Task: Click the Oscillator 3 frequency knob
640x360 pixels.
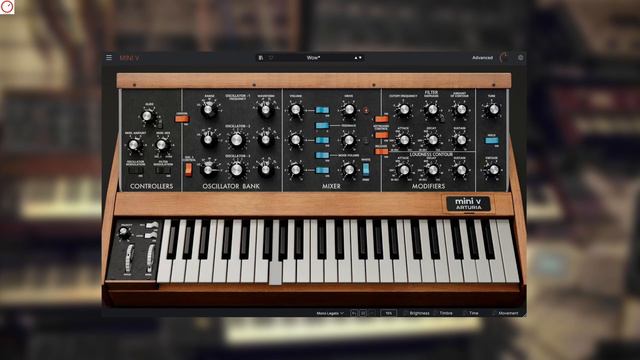Action: click(237, 170)
